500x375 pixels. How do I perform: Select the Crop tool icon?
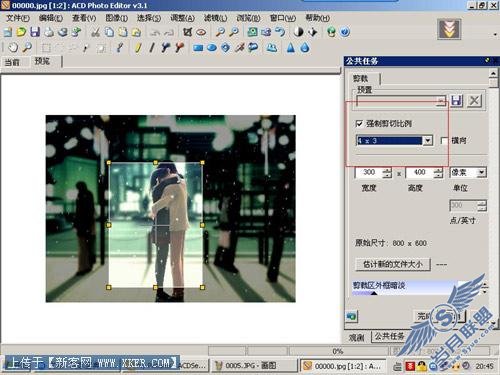tap(188, 32)
